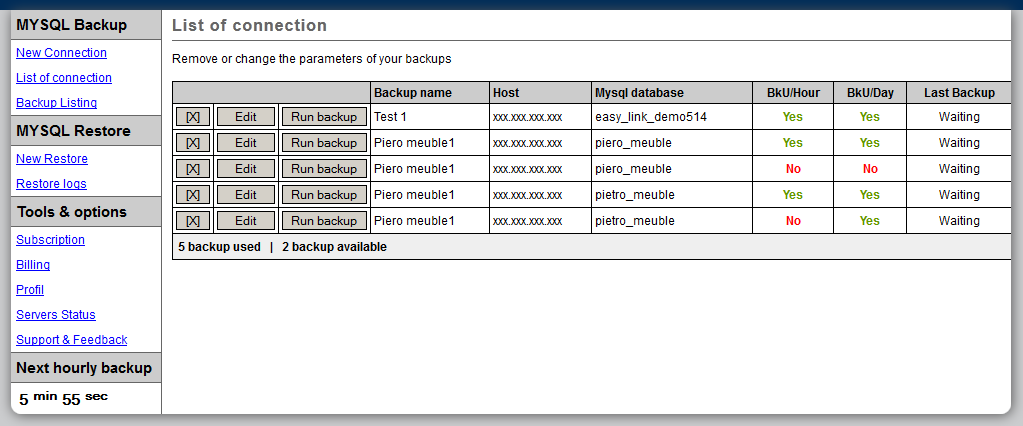1023x426 pixels.
Task: Edit the Test 1 backup connection
Action: [x=245, y=117]
